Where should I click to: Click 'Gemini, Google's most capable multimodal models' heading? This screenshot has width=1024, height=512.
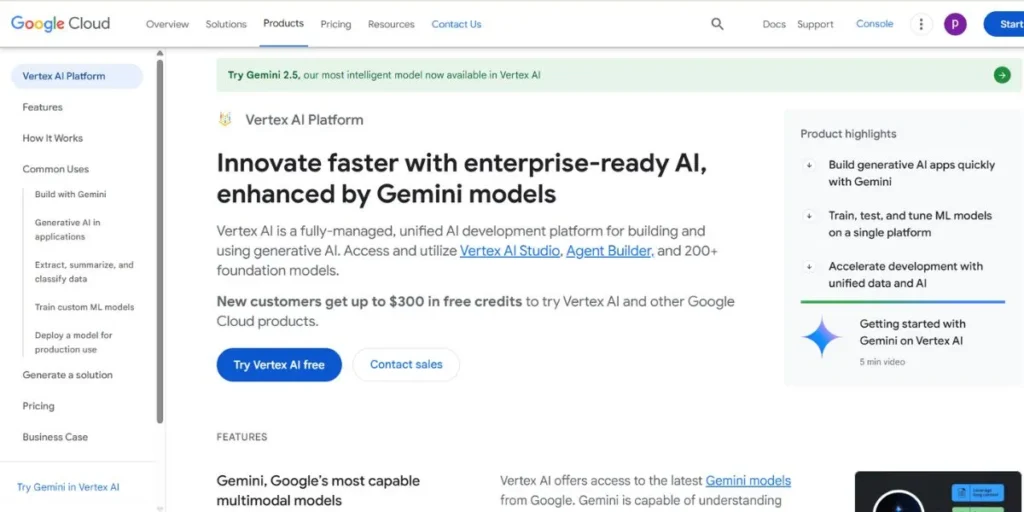318,490
